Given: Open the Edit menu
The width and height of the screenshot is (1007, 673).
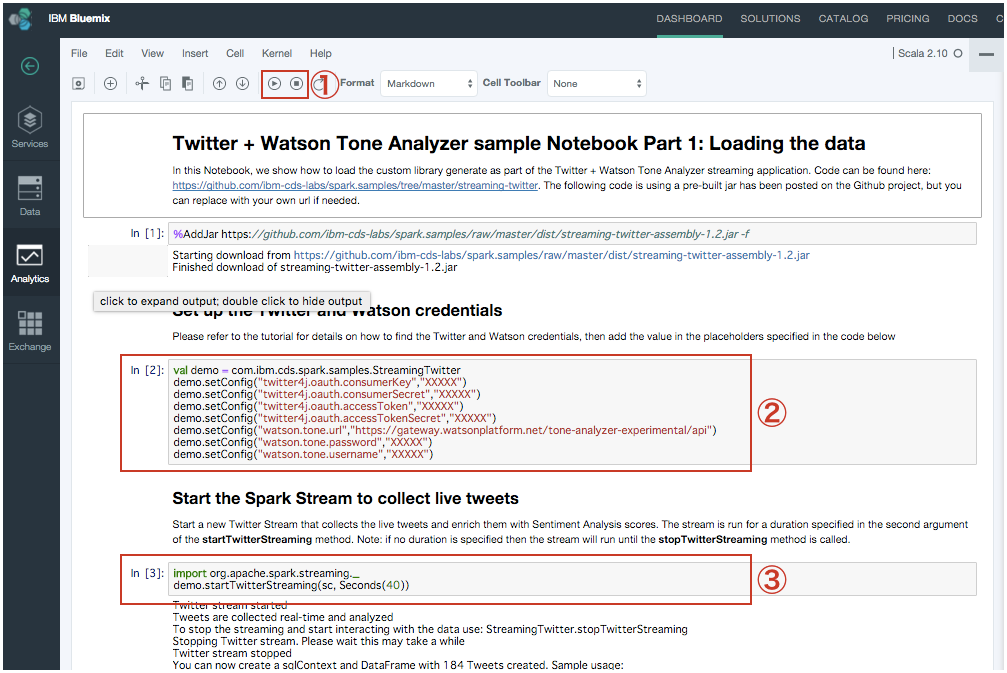Looking at the screenshot, I should coord(114,53).
